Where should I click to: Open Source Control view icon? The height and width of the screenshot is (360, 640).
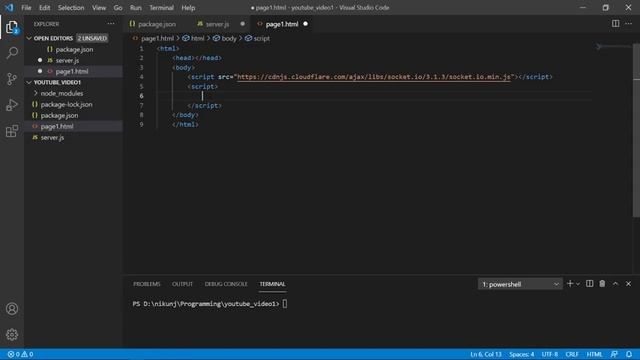pyautogui.click(x=12, y=79)
